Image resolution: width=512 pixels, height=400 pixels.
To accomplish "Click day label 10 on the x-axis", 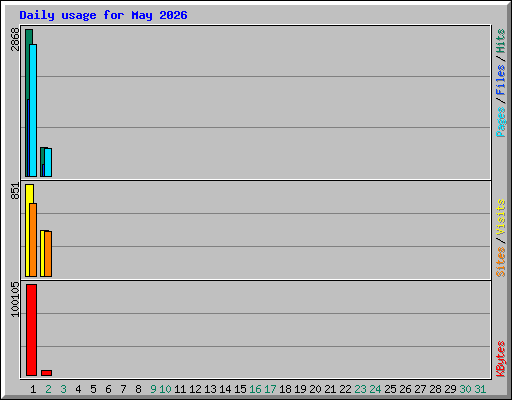I will click(x=165, y=389).
